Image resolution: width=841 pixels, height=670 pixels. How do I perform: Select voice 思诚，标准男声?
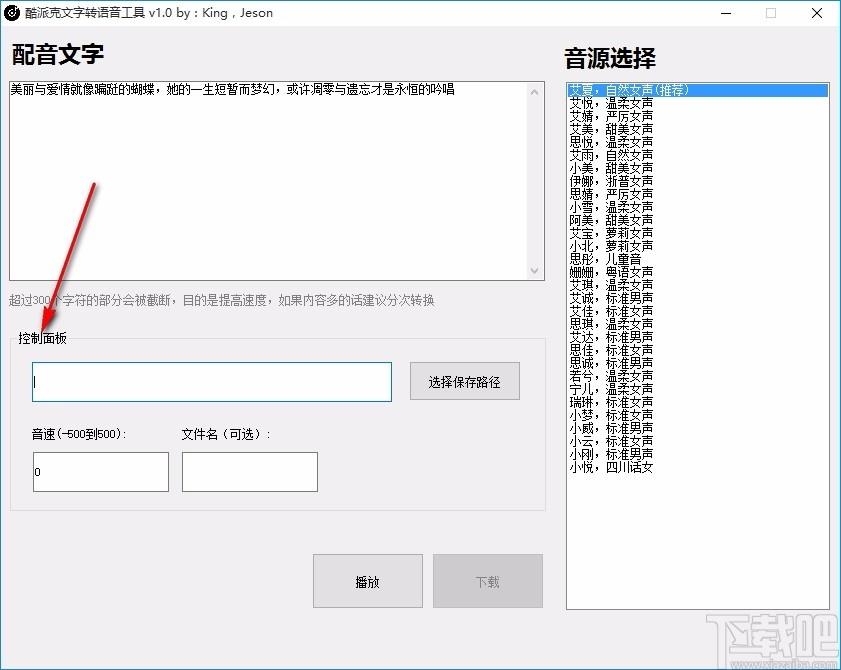(697, 363)
